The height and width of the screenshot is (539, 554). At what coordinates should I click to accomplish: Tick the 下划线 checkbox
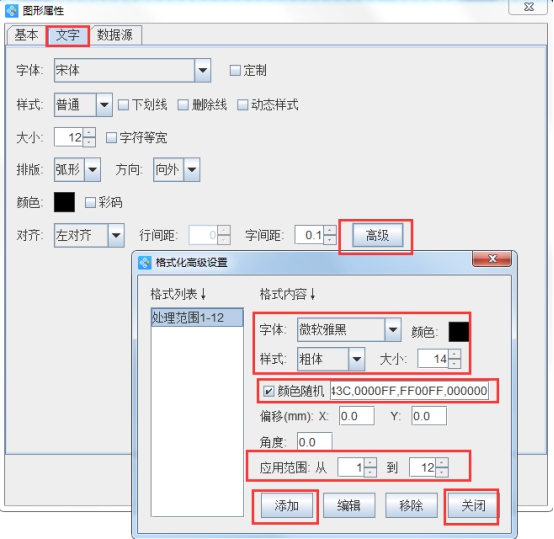click(123, 105)
